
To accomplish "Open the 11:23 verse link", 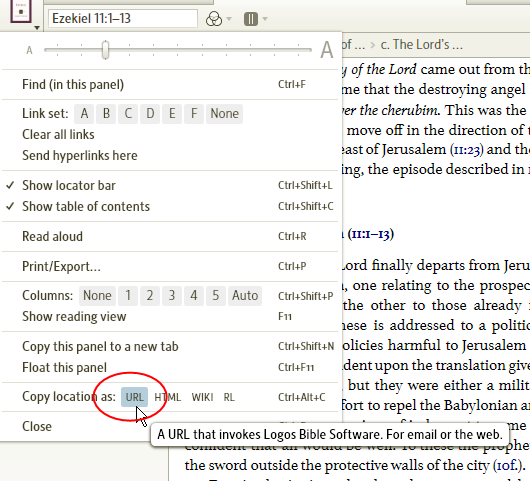I will pos(466,150).
